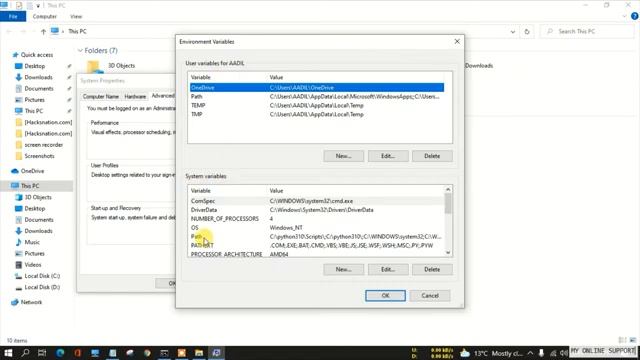Expand the address bar history dropdown
640x360 pixels.
pos(513,31)
